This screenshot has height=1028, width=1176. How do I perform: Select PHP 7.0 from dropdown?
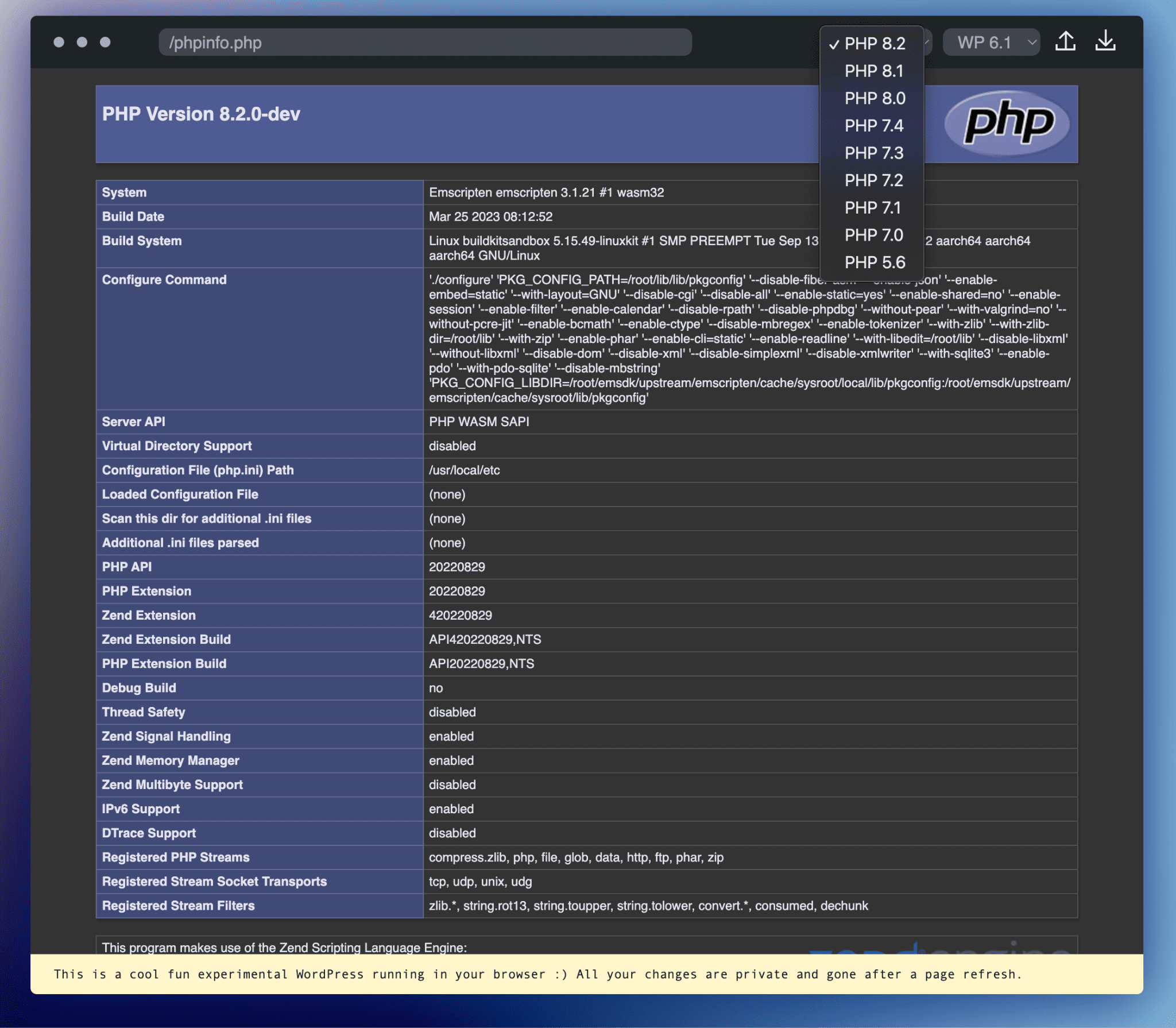(x=873, y=235)
